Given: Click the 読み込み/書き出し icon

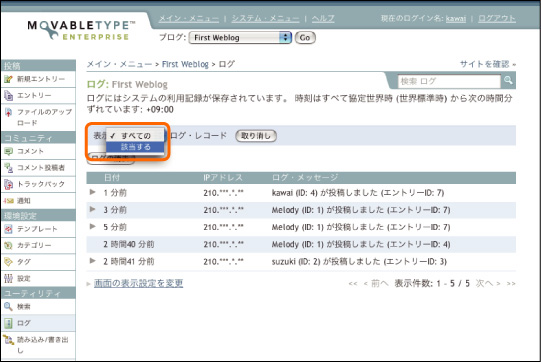Looking at the screenshot, I should tap(8, 340).
